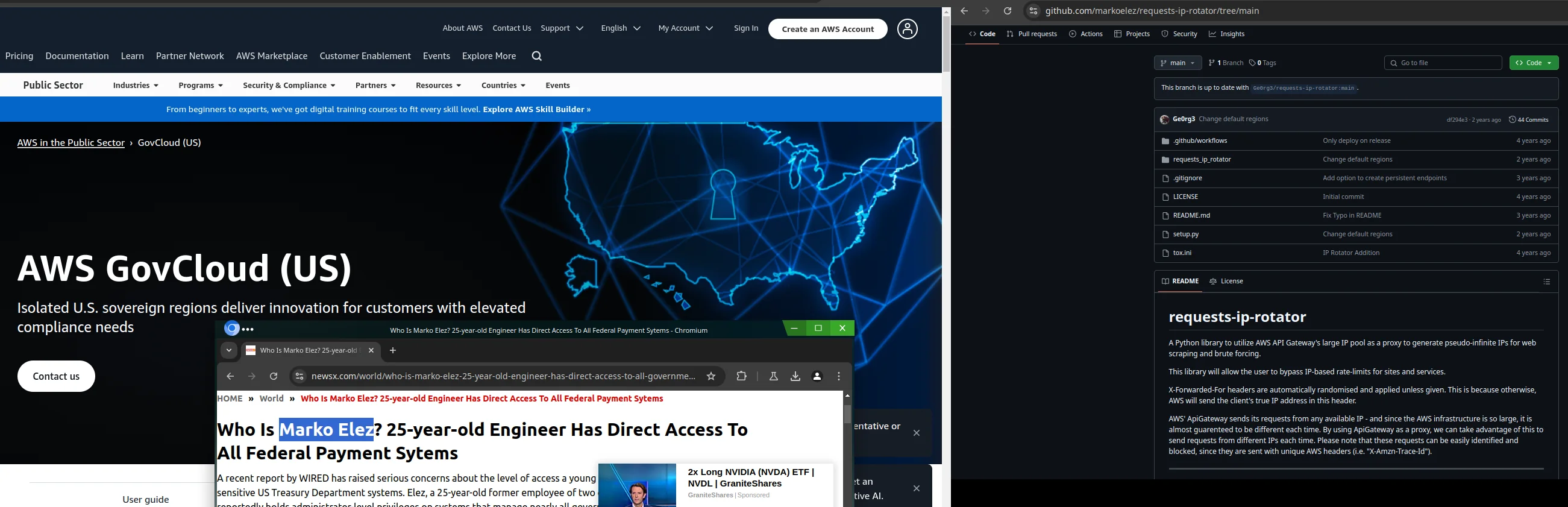Switch to the Pull requests tab on GitHub
This screenshot has height=507, width=1568.
[x=1032, y=34]
